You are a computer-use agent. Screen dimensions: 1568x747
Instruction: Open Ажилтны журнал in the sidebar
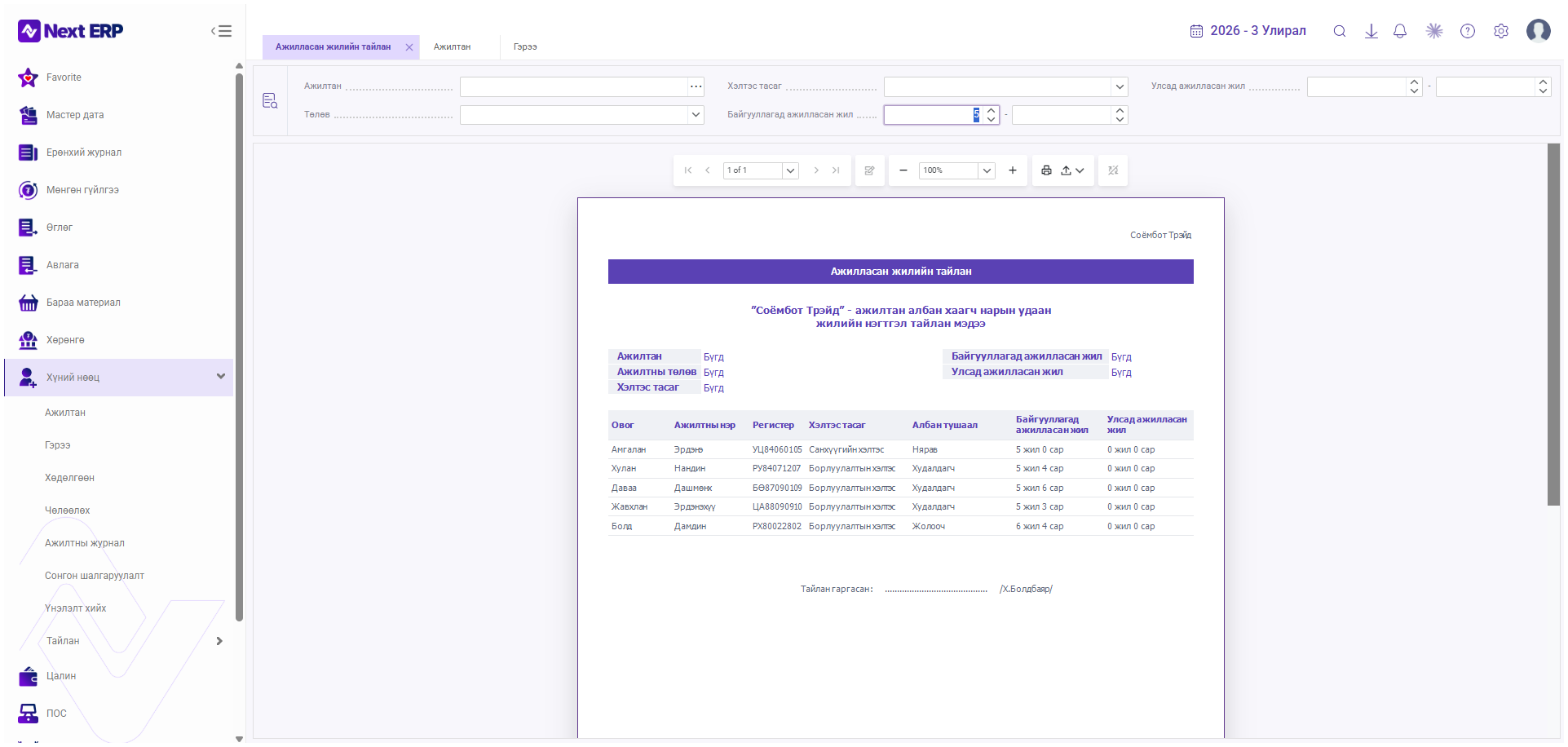[85, 543]
